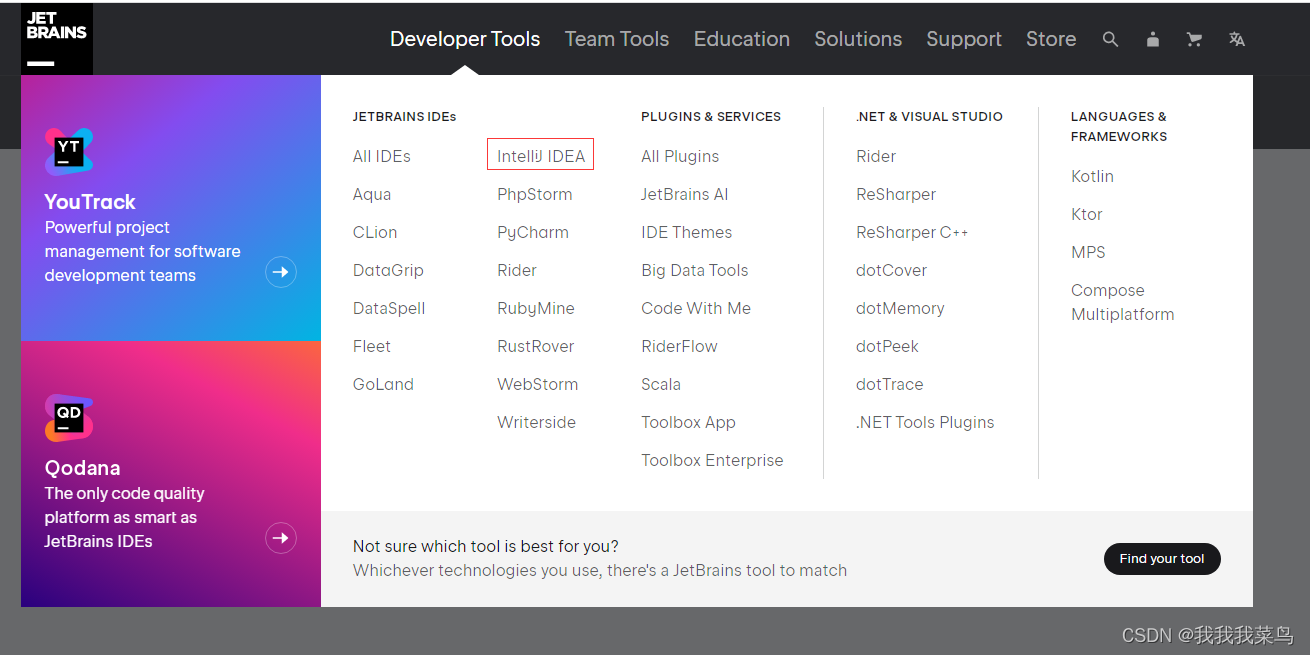The width and height of the screenshot is (1310, 655).
Task: Open the MPS link
Action: 1088,252
